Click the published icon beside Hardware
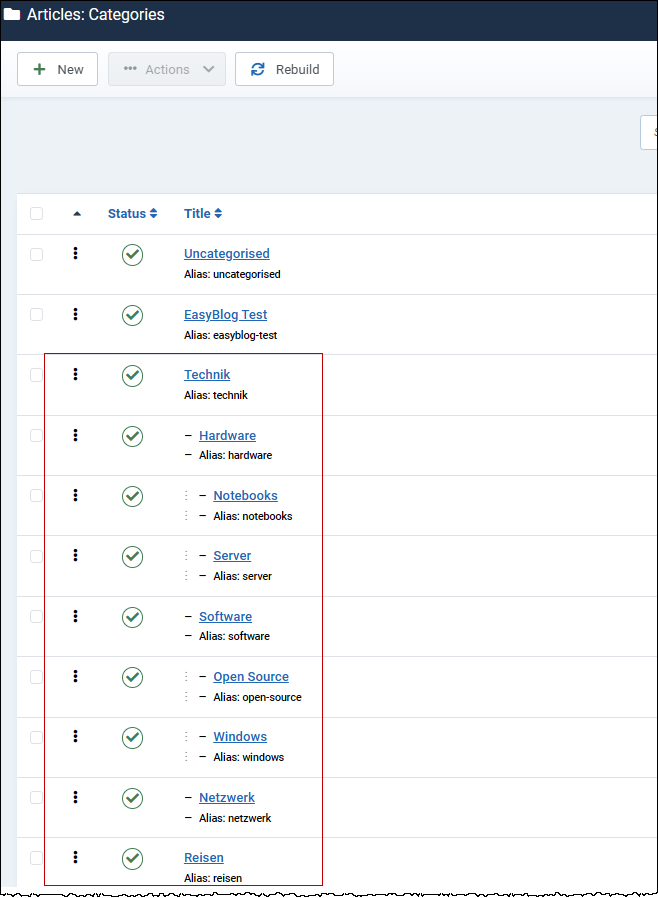Viewport: 658px width, 898px height. pos(132,436)
